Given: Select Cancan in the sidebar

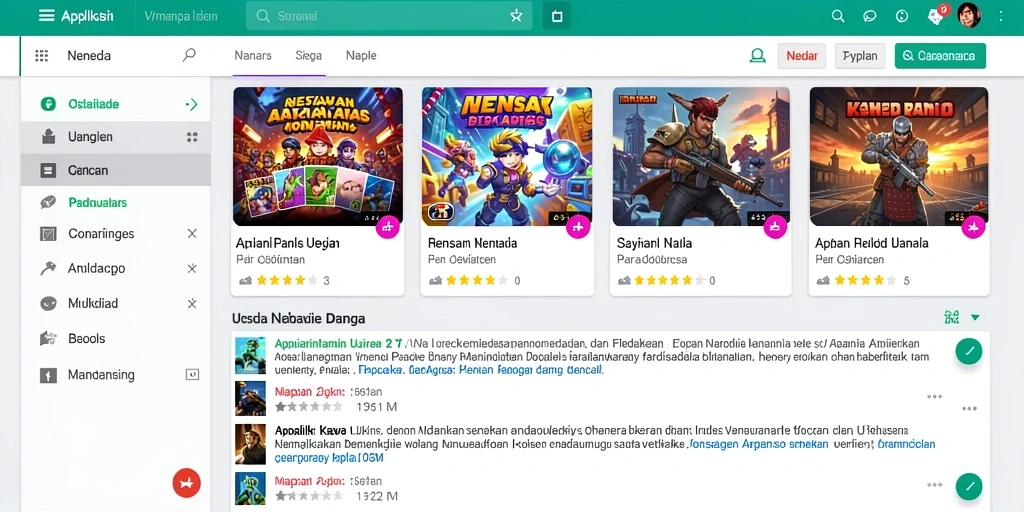Looking at the screenshot, I should tap(116, 170).
